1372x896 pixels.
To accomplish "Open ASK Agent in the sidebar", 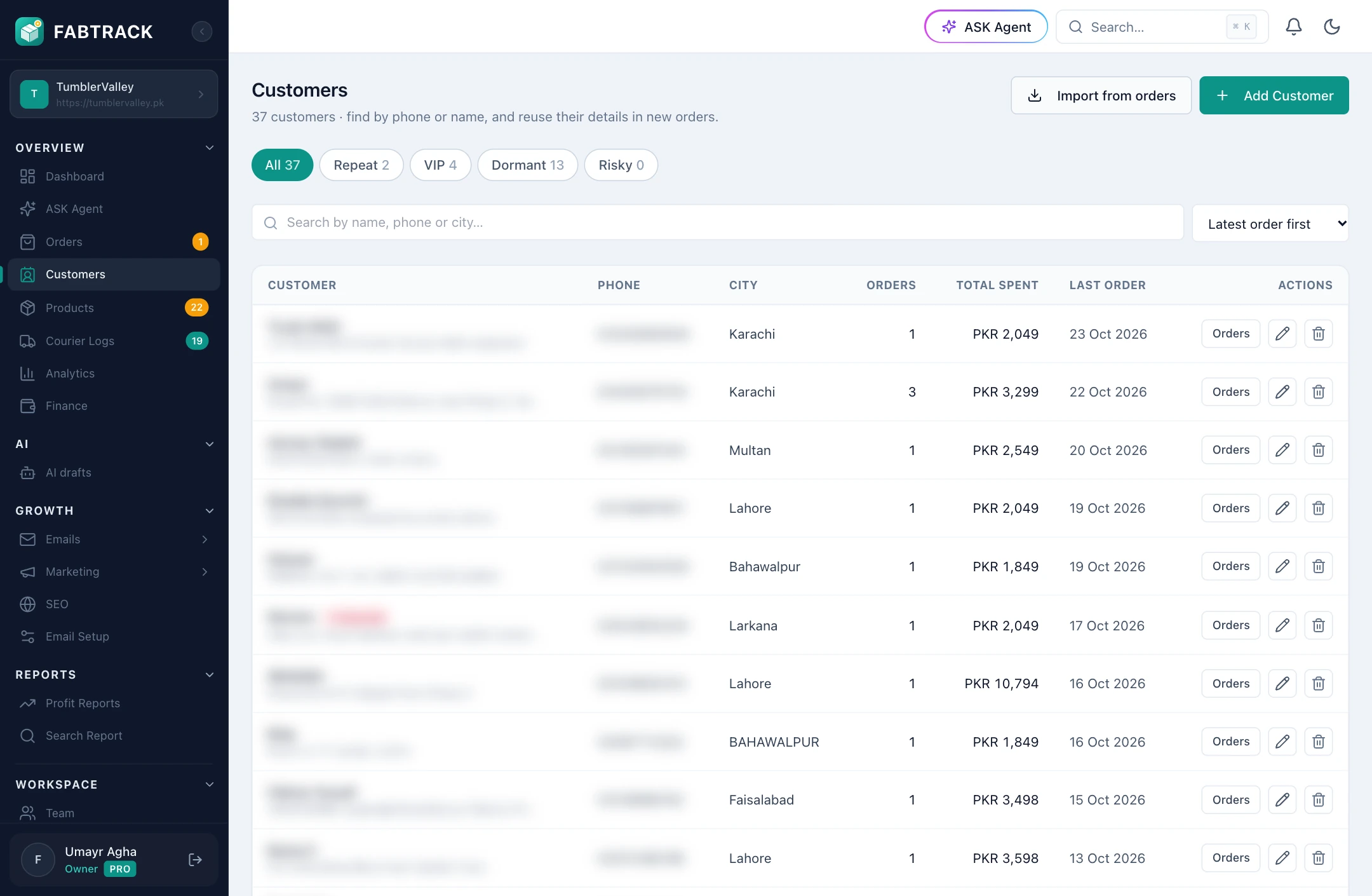I will pos(114,208).
